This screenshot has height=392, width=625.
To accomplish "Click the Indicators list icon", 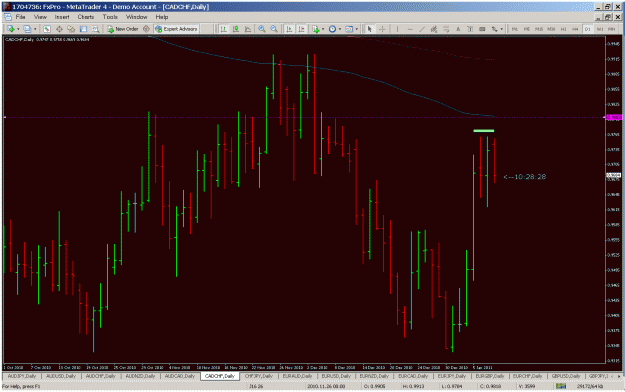I will click(316, 29).
